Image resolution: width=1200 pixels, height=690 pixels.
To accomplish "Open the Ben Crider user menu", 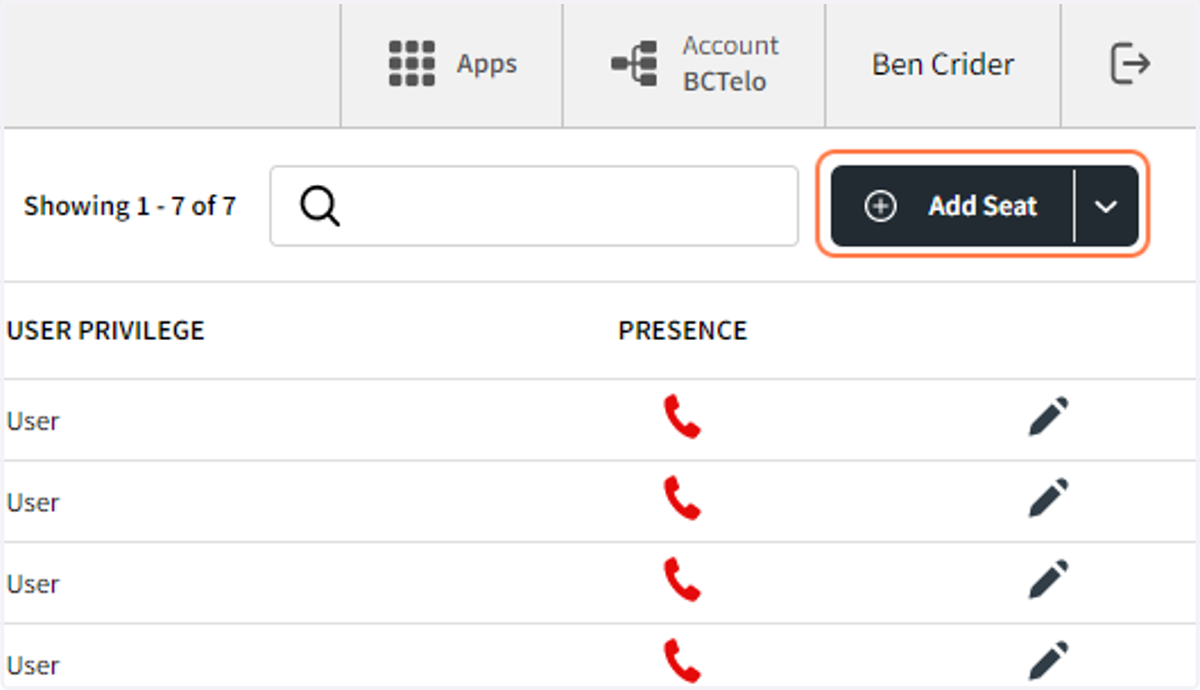I will pos(943,64).
